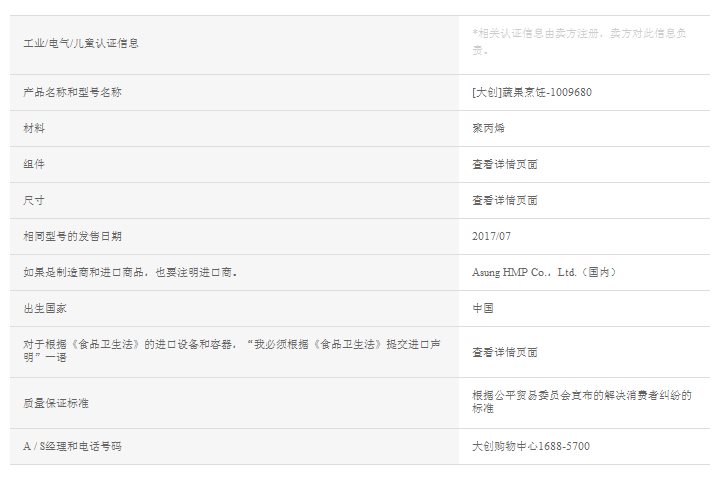Image resolution: width=721 pixels, height=499 pixels.
Task: Click the 聚丙烯 material value
Action: pyautogui.click(x=488, y=129)
